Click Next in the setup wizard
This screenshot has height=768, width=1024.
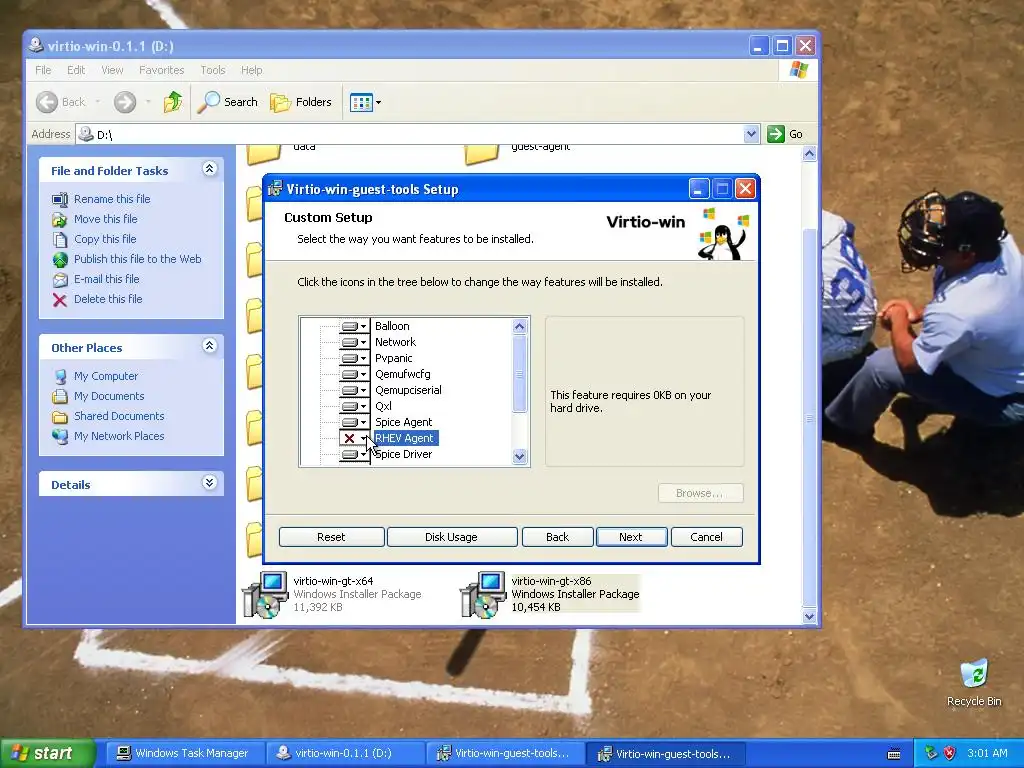click(631, 537)
